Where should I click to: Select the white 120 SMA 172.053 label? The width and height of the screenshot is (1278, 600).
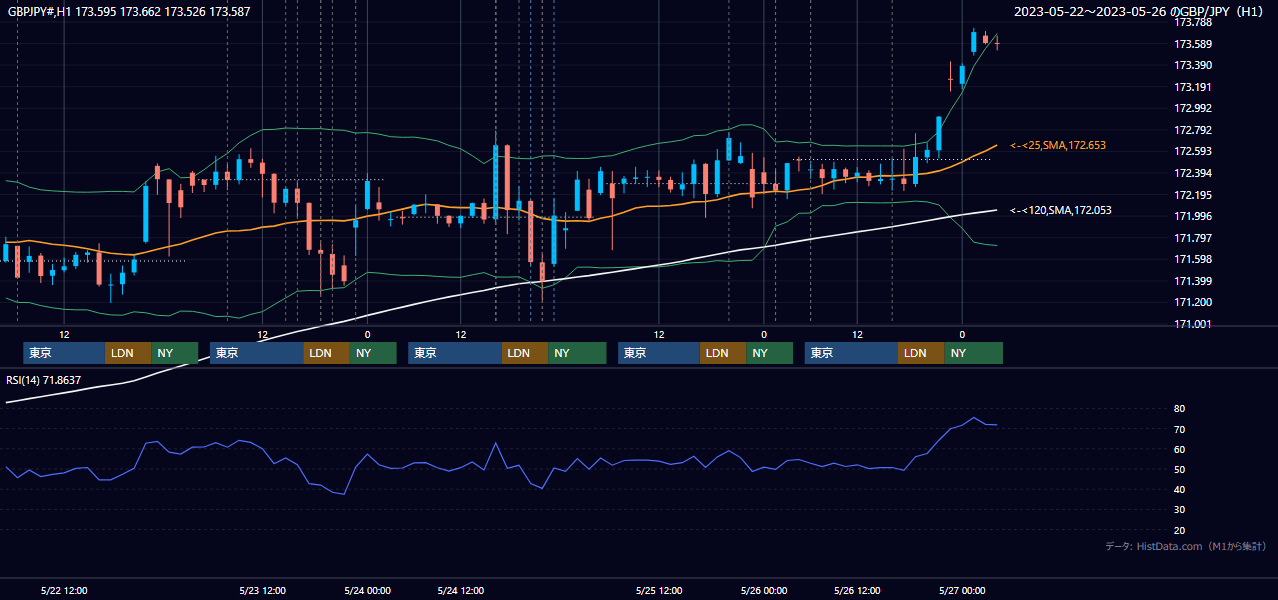1061,210
